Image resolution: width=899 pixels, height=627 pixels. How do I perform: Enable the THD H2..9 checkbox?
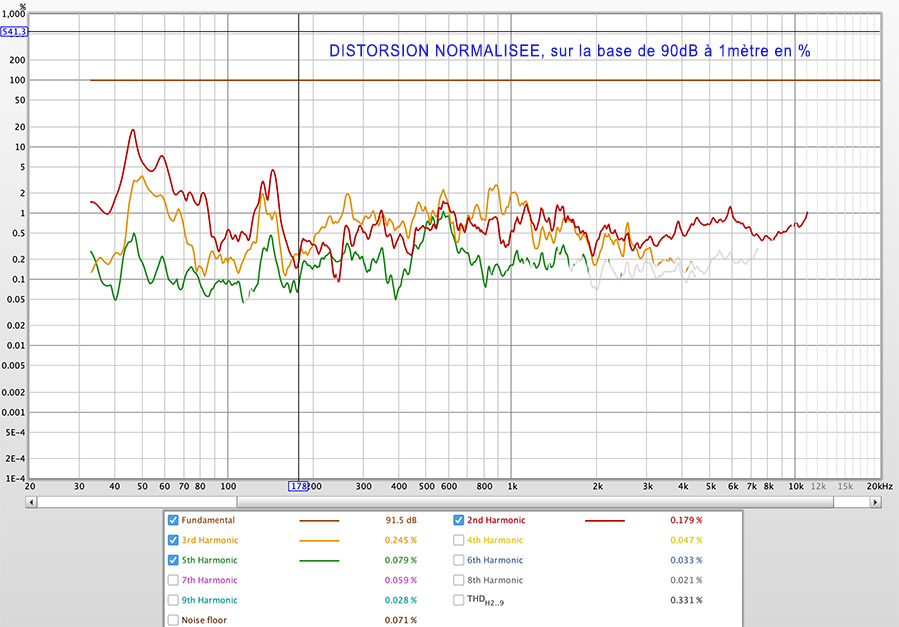pos(458,600)
